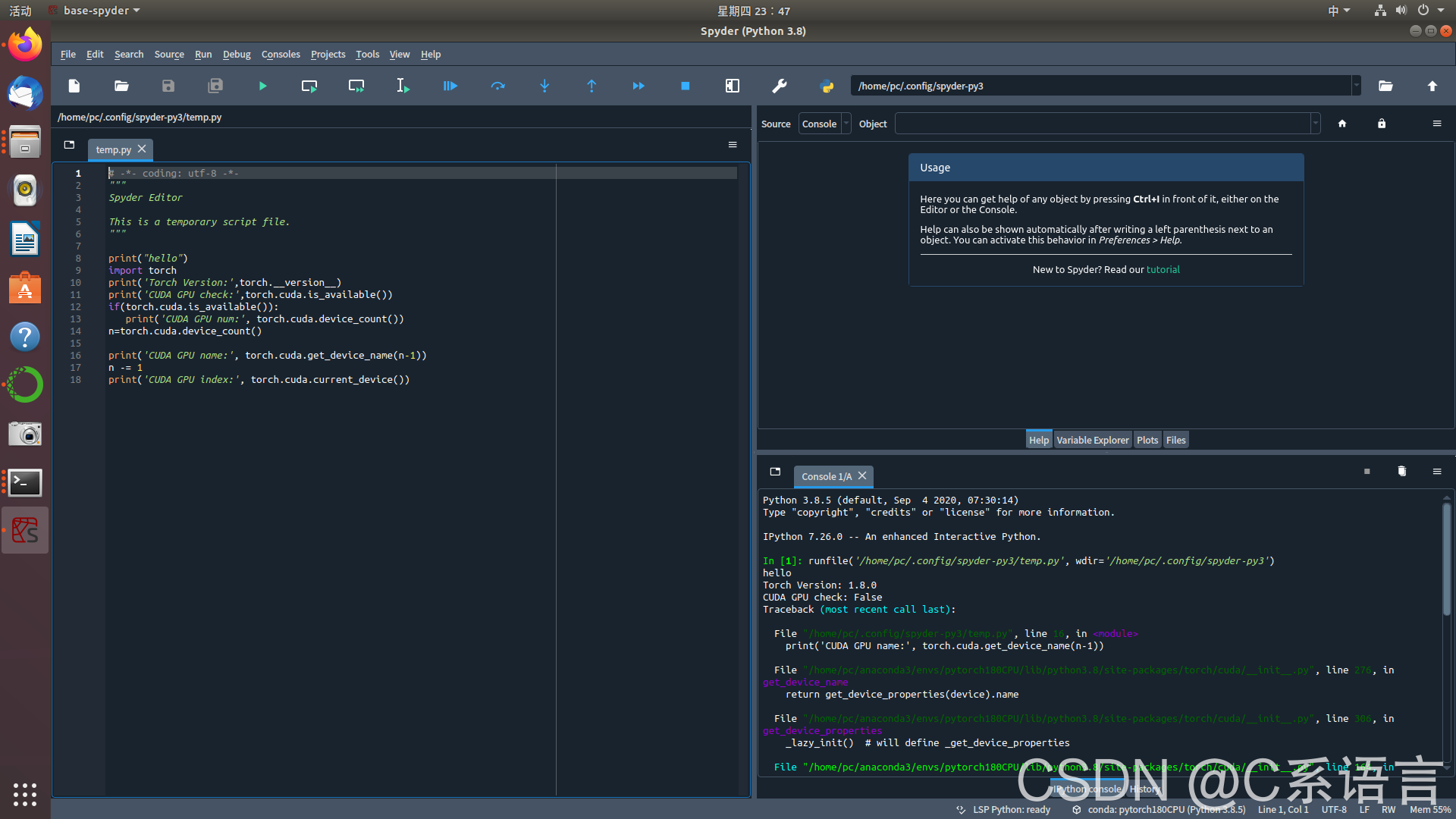The width and height of the screenshot is (1456, 819).
Task: Remove all variables with trash icon
Action: (1402, 472)
